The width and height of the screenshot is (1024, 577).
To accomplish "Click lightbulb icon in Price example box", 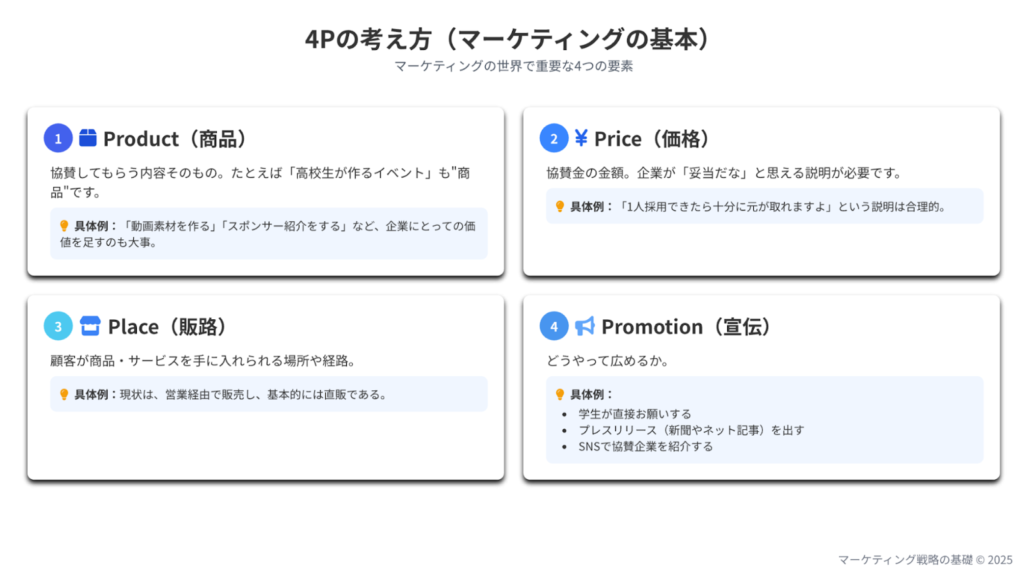I will [x=560, y=207].
